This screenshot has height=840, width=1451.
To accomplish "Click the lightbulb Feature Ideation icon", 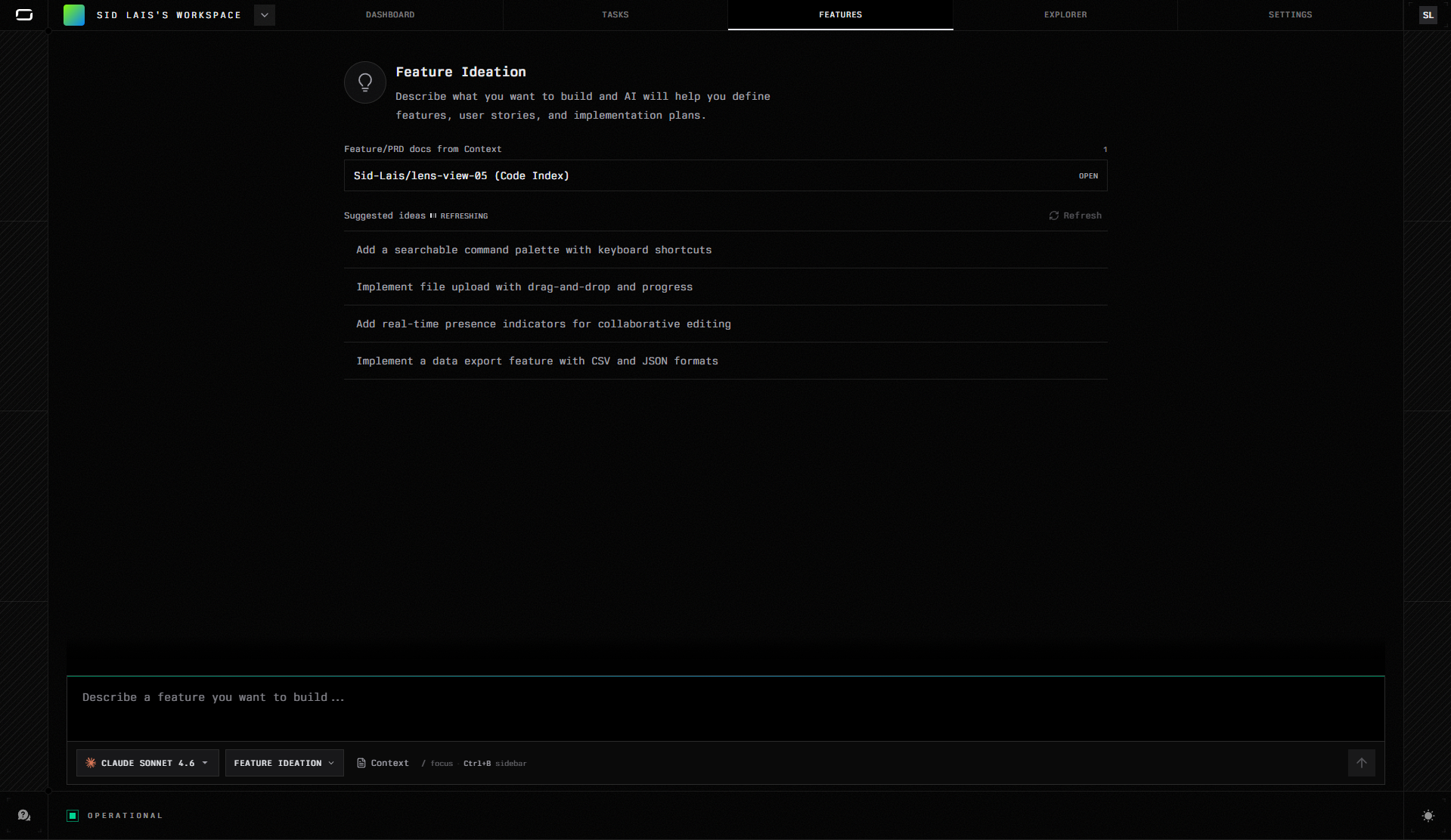I will point(365,82).
